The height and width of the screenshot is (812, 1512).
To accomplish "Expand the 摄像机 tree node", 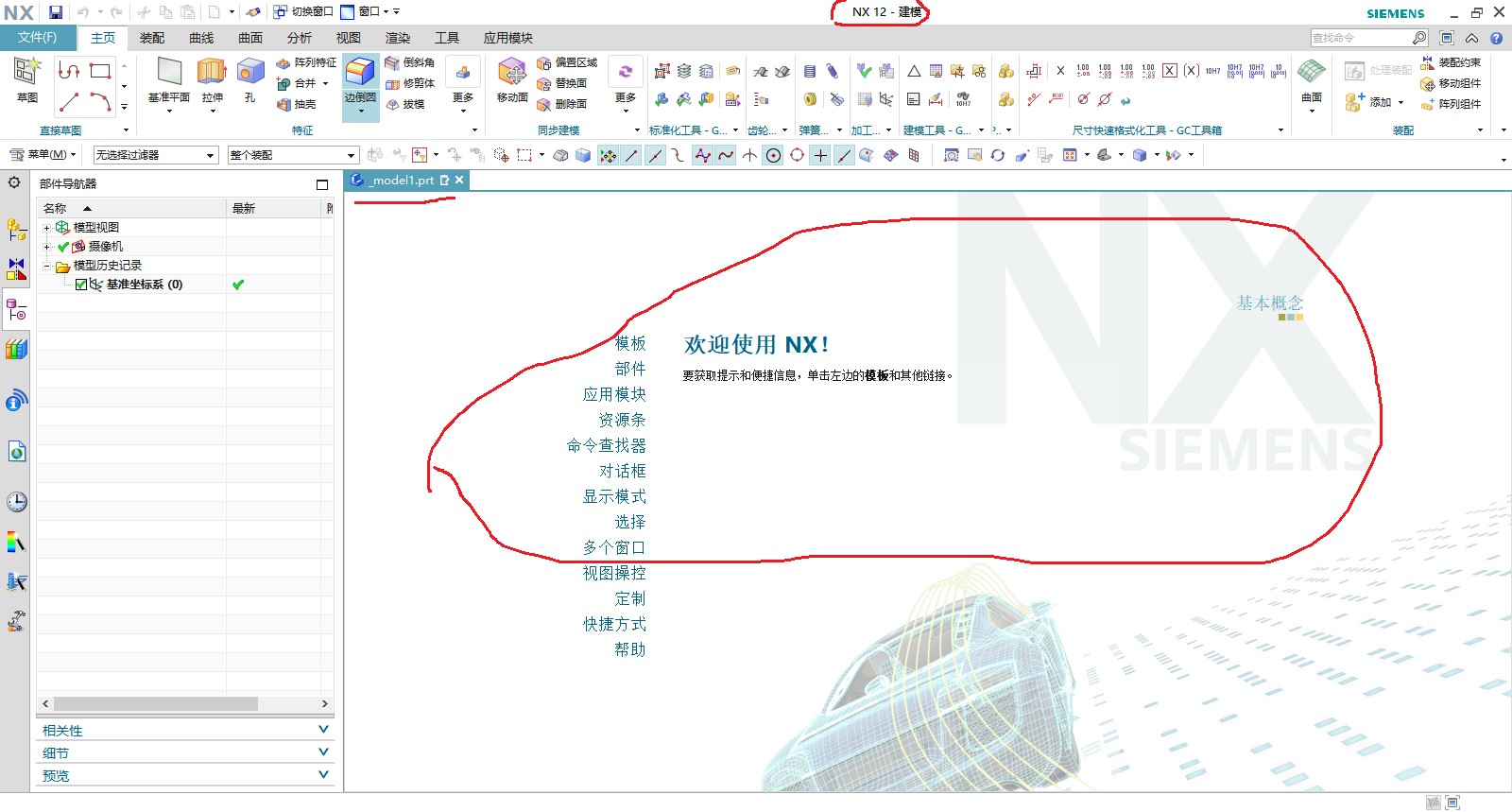I will [46, 247].
